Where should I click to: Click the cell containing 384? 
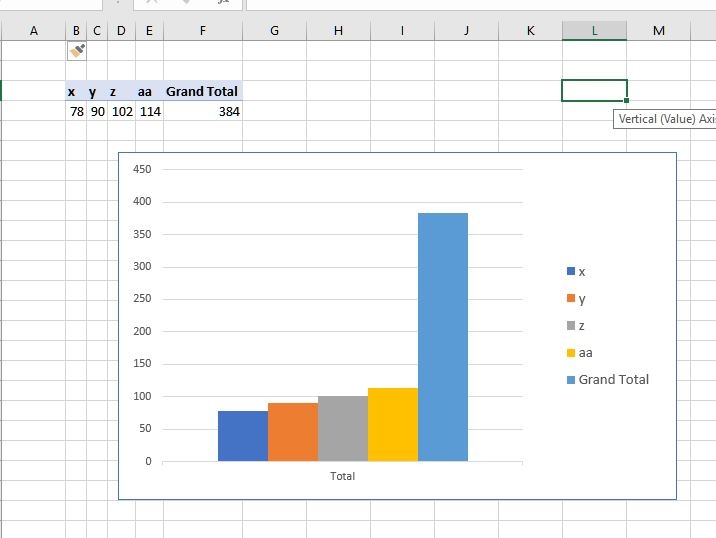(x=203, y=111)
